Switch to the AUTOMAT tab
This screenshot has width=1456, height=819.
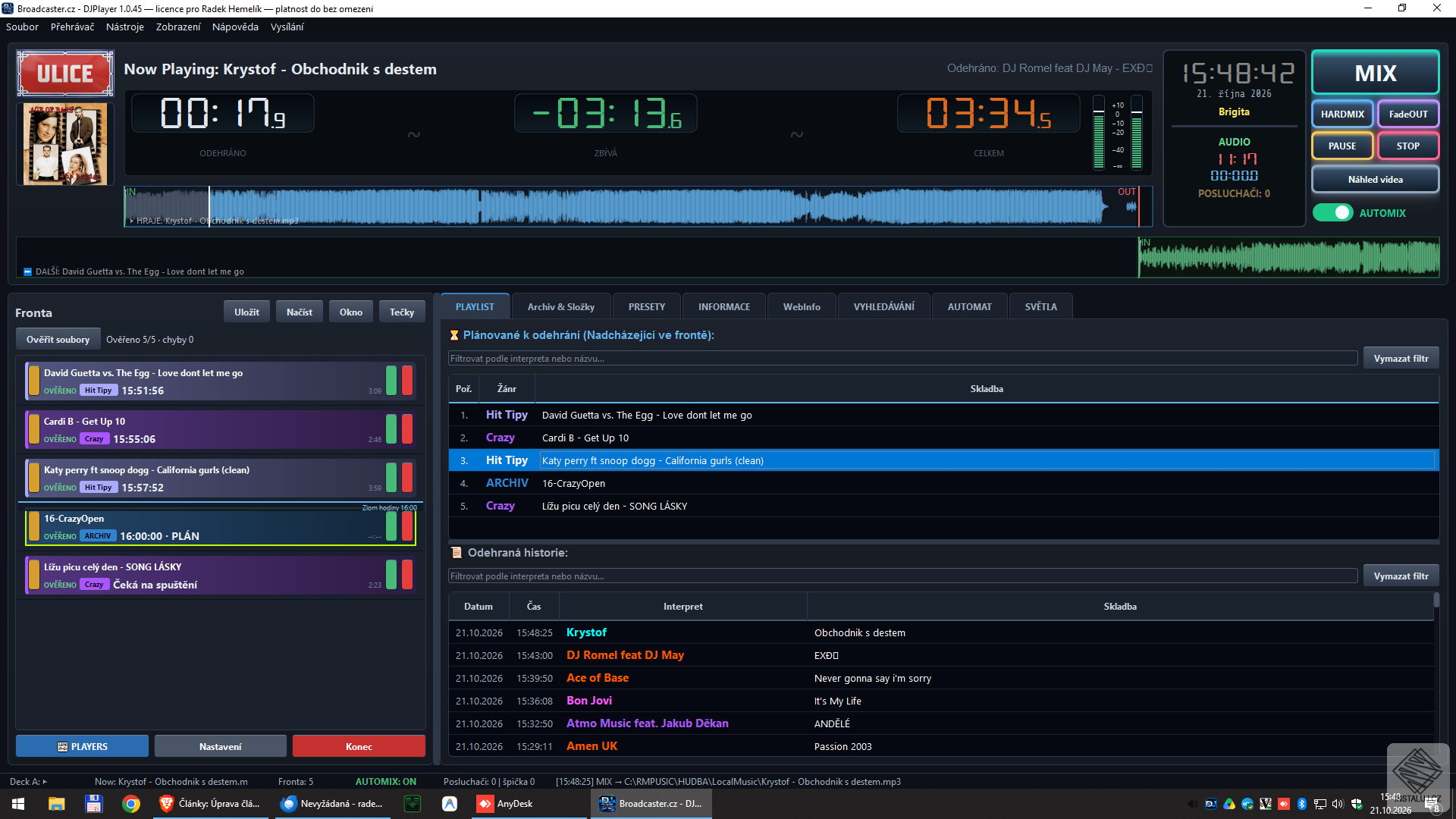click(x=969, y=307)
